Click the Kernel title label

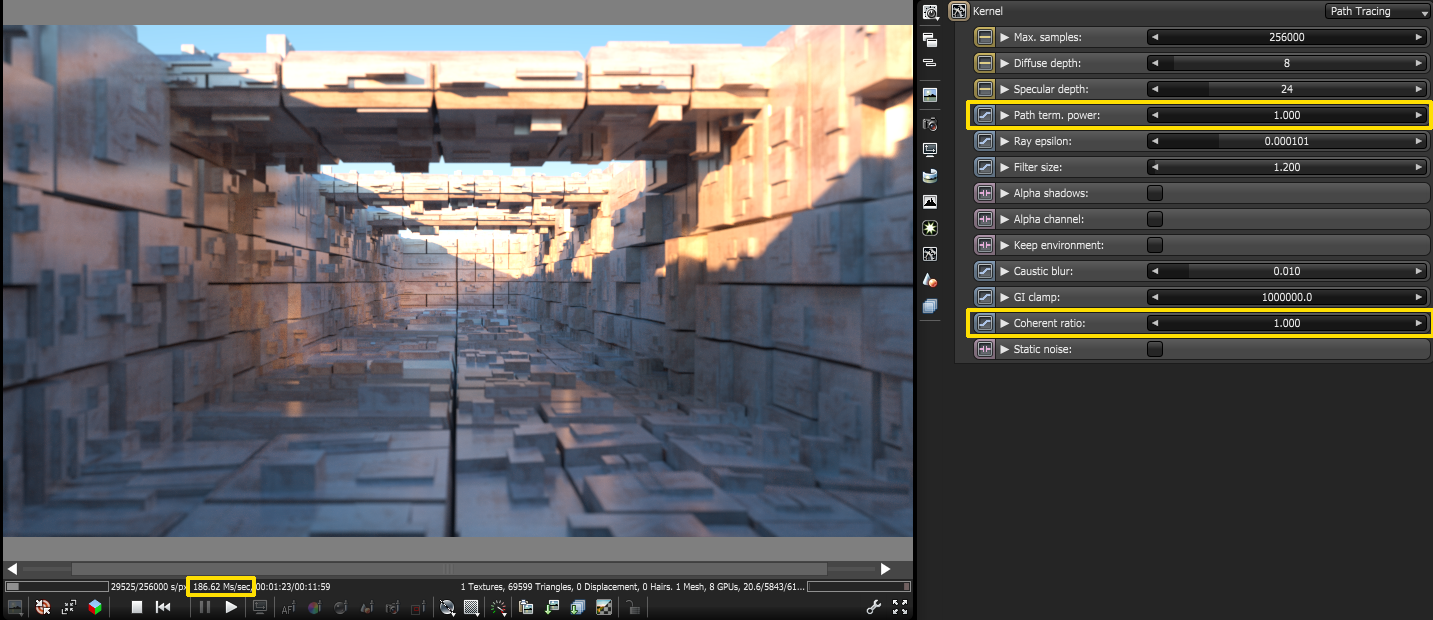coord(987,11)
